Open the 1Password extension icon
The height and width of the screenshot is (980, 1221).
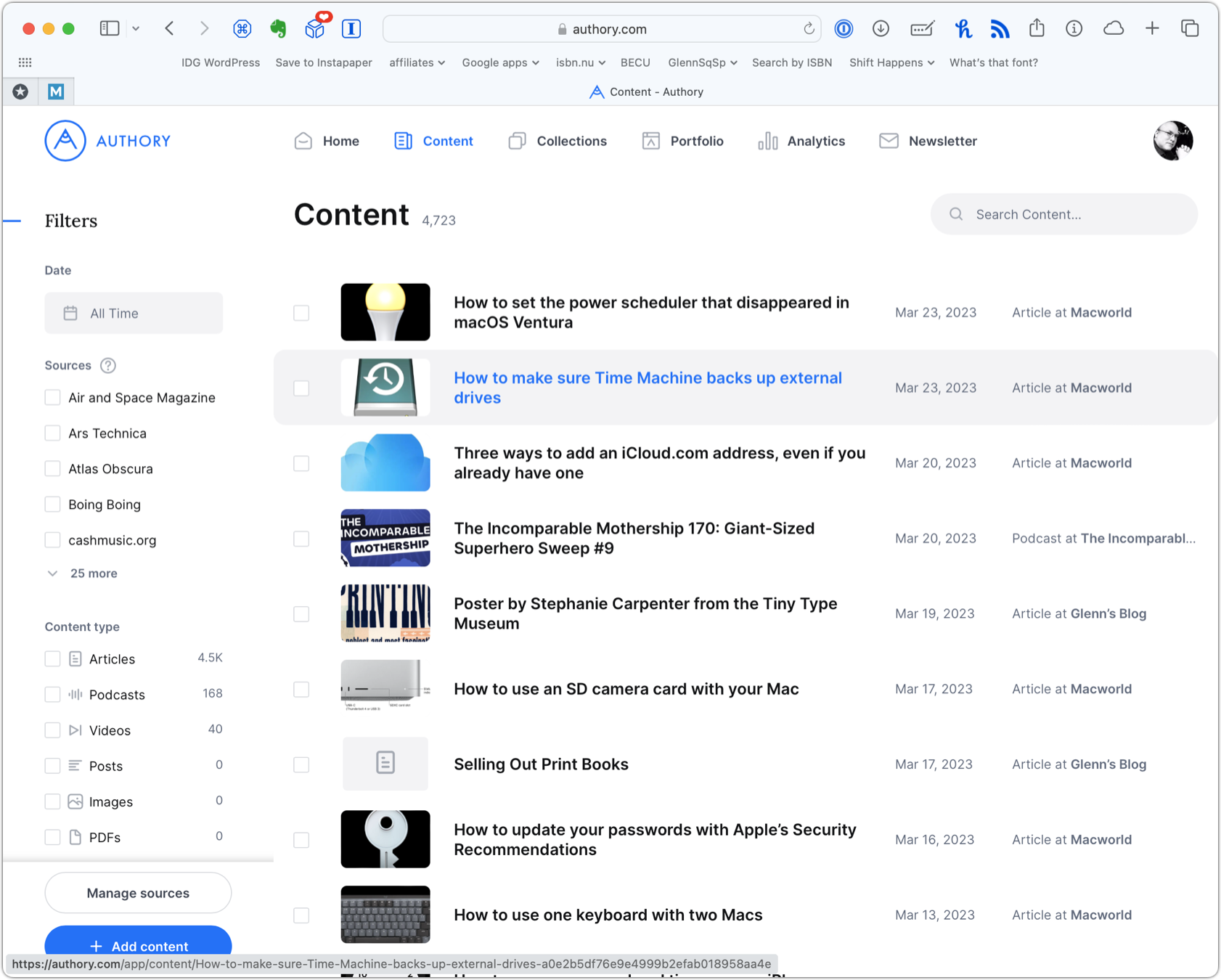tap(844, 28)
